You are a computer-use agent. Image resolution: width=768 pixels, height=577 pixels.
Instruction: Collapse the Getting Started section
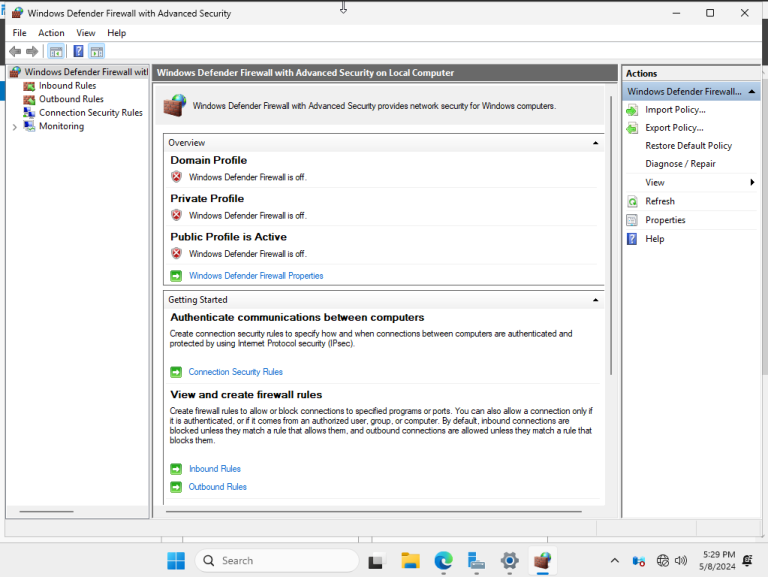click(x=596, y=300)
